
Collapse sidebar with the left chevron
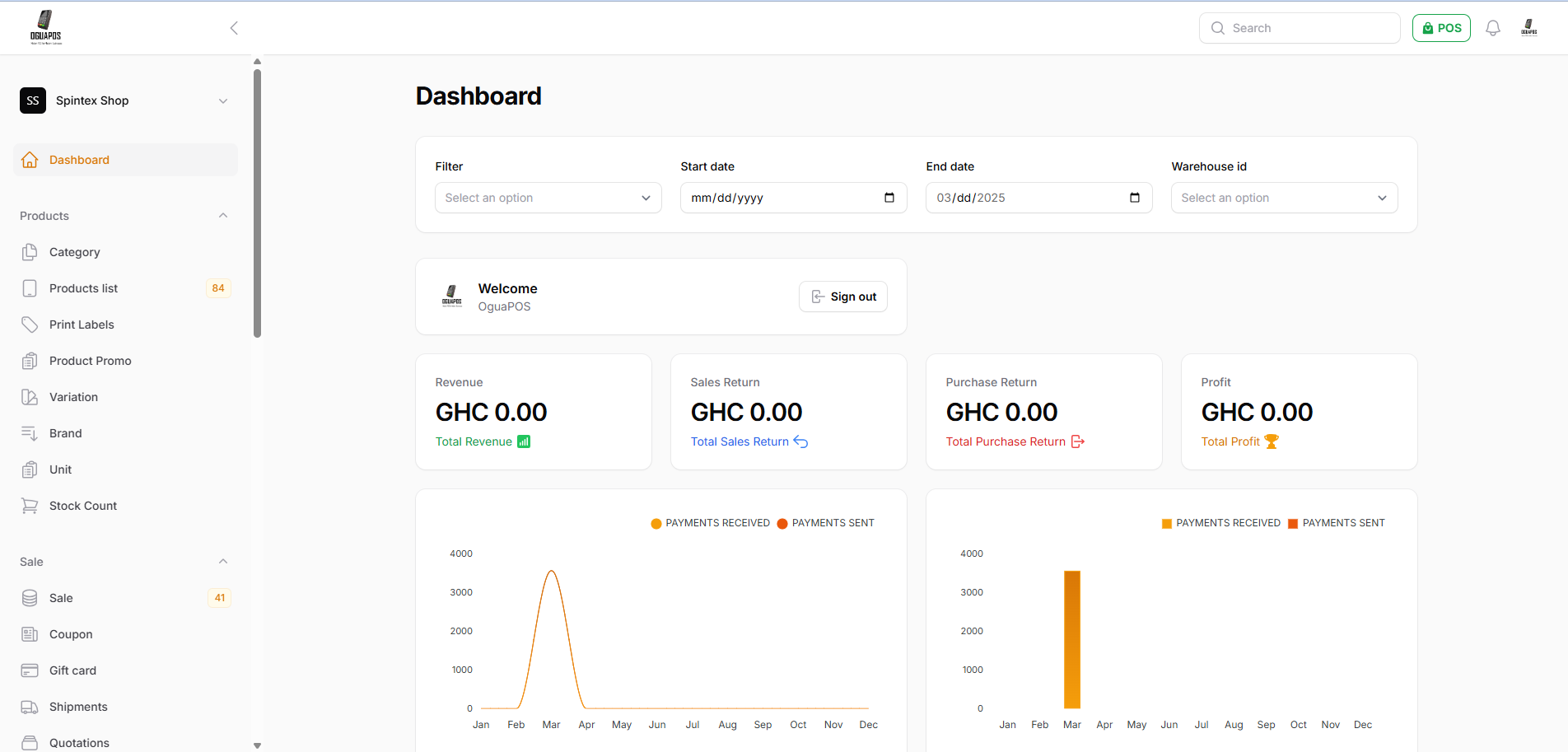point(234,28)
